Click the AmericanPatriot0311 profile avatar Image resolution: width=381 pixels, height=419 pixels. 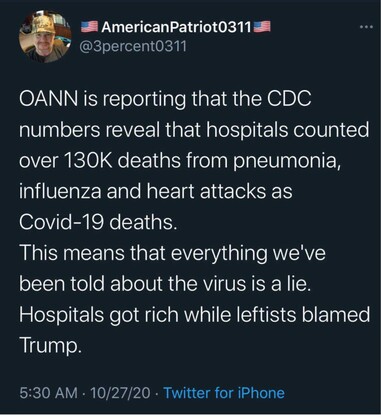pos(45,36)
